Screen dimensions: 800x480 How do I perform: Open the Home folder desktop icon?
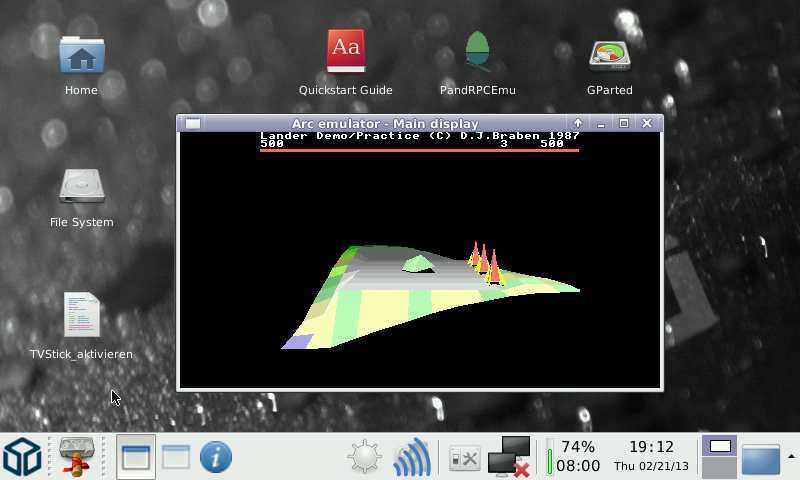pyautogui.click(x=81, y=57)
